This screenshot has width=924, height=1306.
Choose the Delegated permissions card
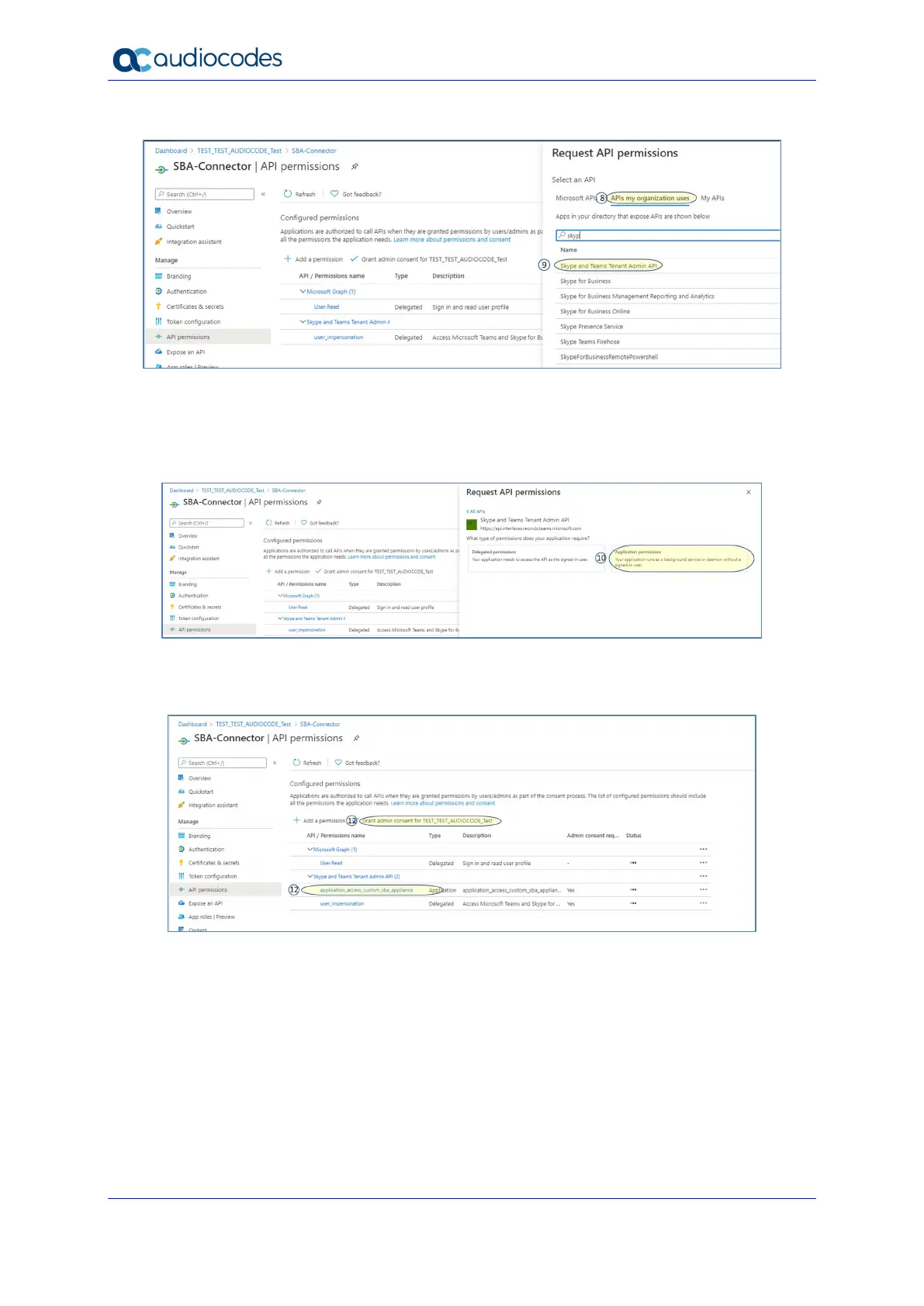tap(535, 559)
